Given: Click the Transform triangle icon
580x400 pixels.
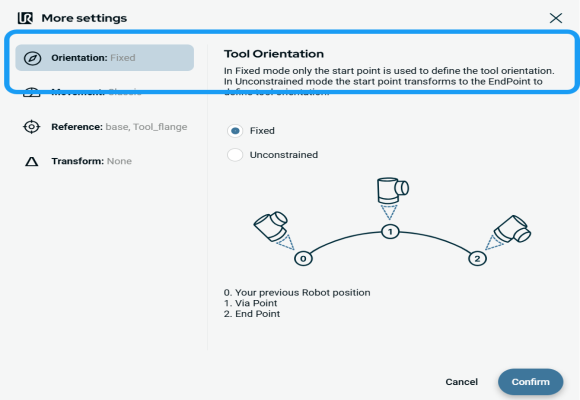Looking at the screenshot, I should 31,162.
